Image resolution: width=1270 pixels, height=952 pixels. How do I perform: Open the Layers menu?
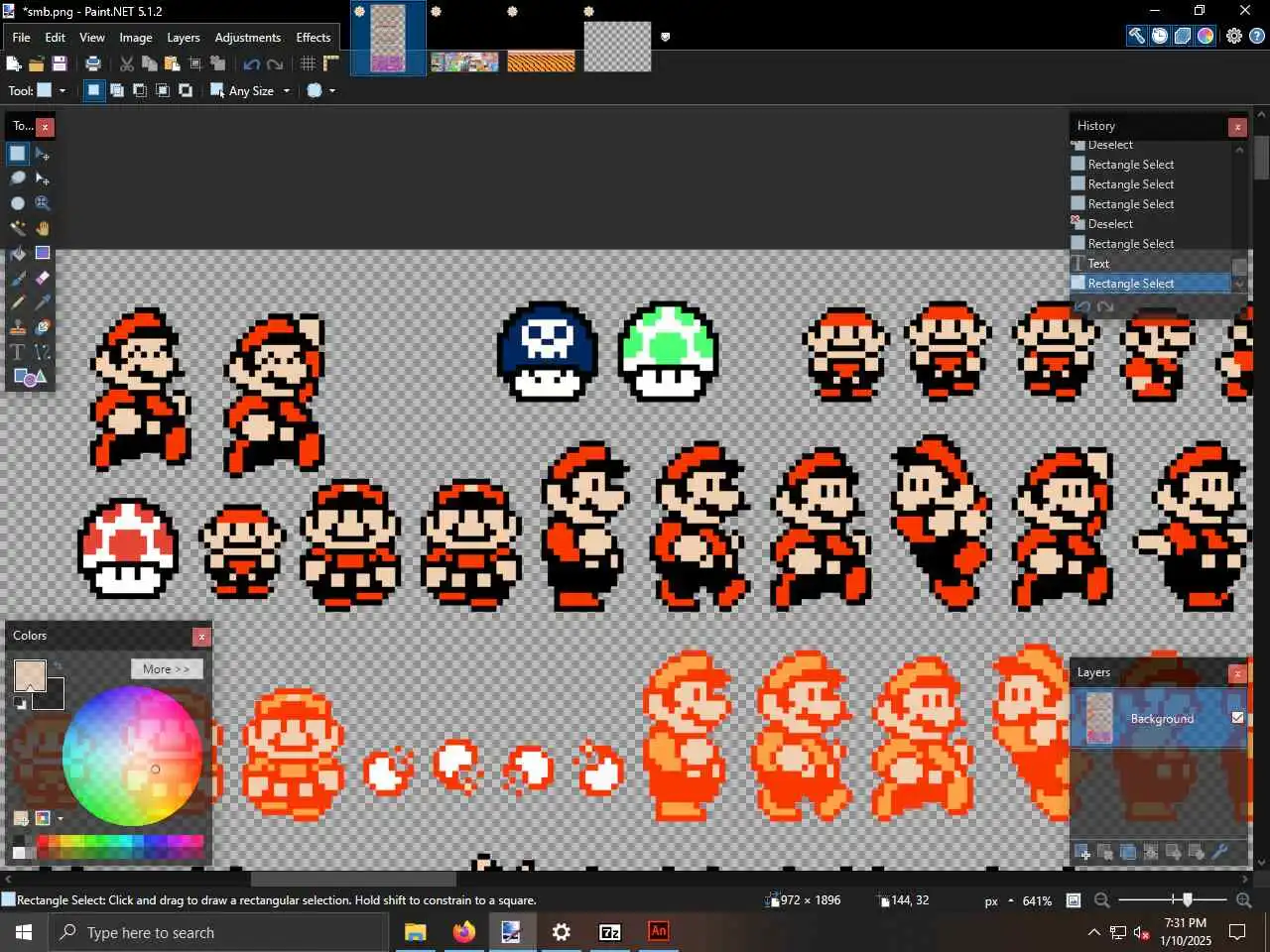184,37
